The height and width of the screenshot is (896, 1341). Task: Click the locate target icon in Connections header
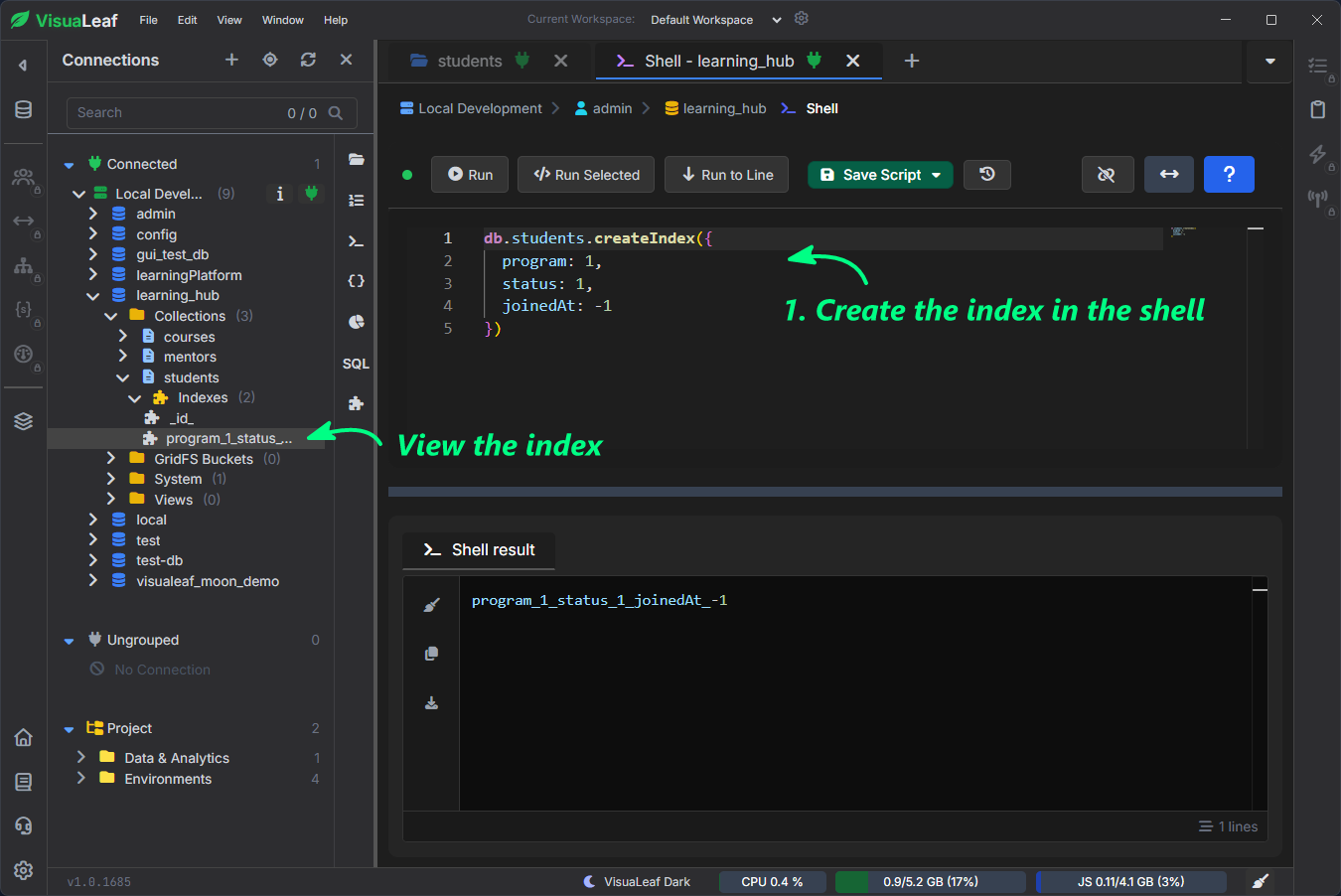click(x=270, y=60)
